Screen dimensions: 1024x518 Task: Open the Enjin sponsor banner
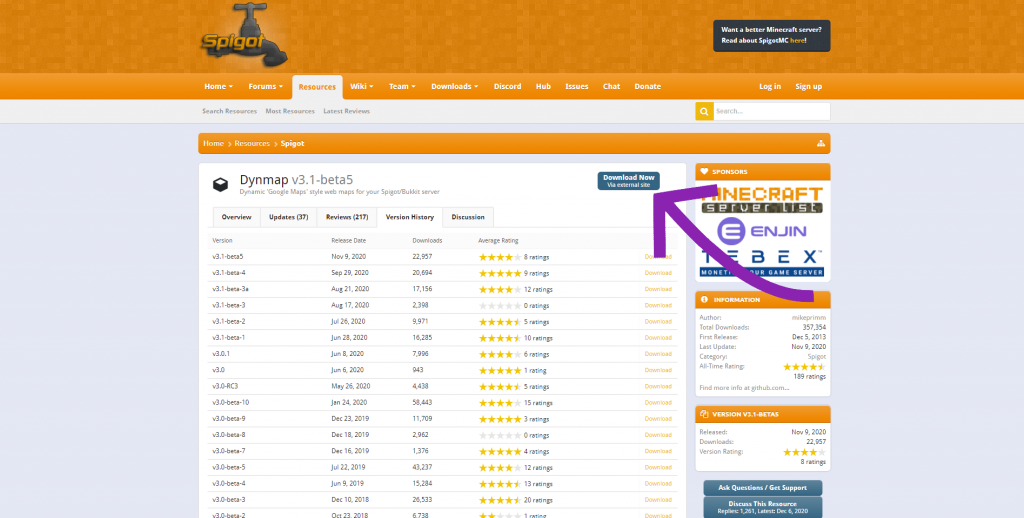[x=762, y=231]
